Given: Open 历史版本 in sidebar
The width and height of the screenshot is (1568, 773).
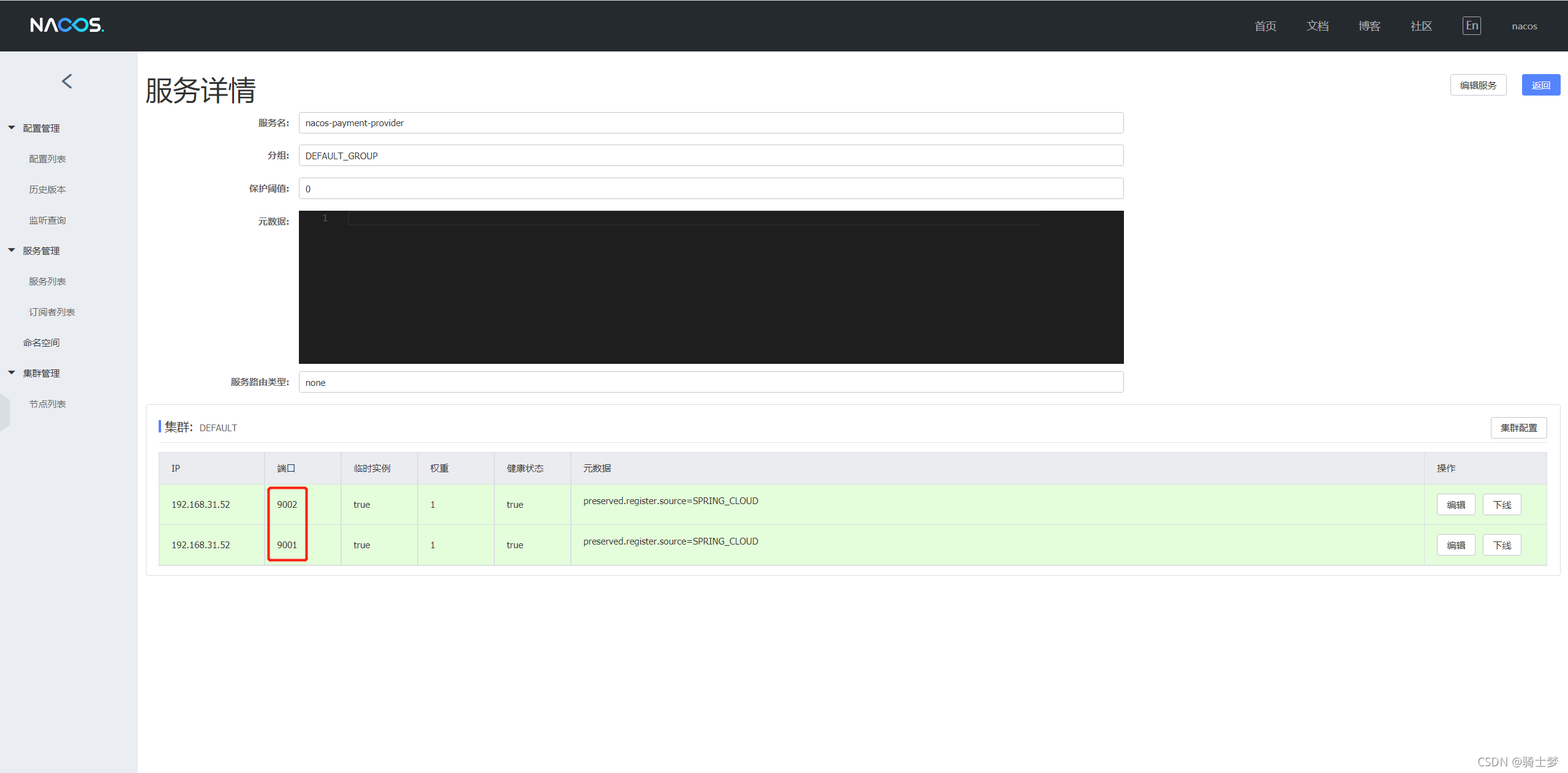Looking at the screenshot, I should click(x=47, y=189).
